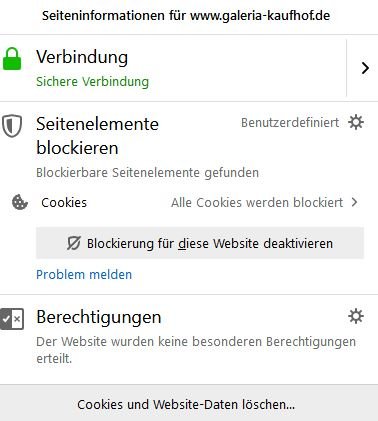Image resolution: width=378 pixels, height=421 pixels.
Task: Open permissions settings gear icon
Action: tap(356, 316)
